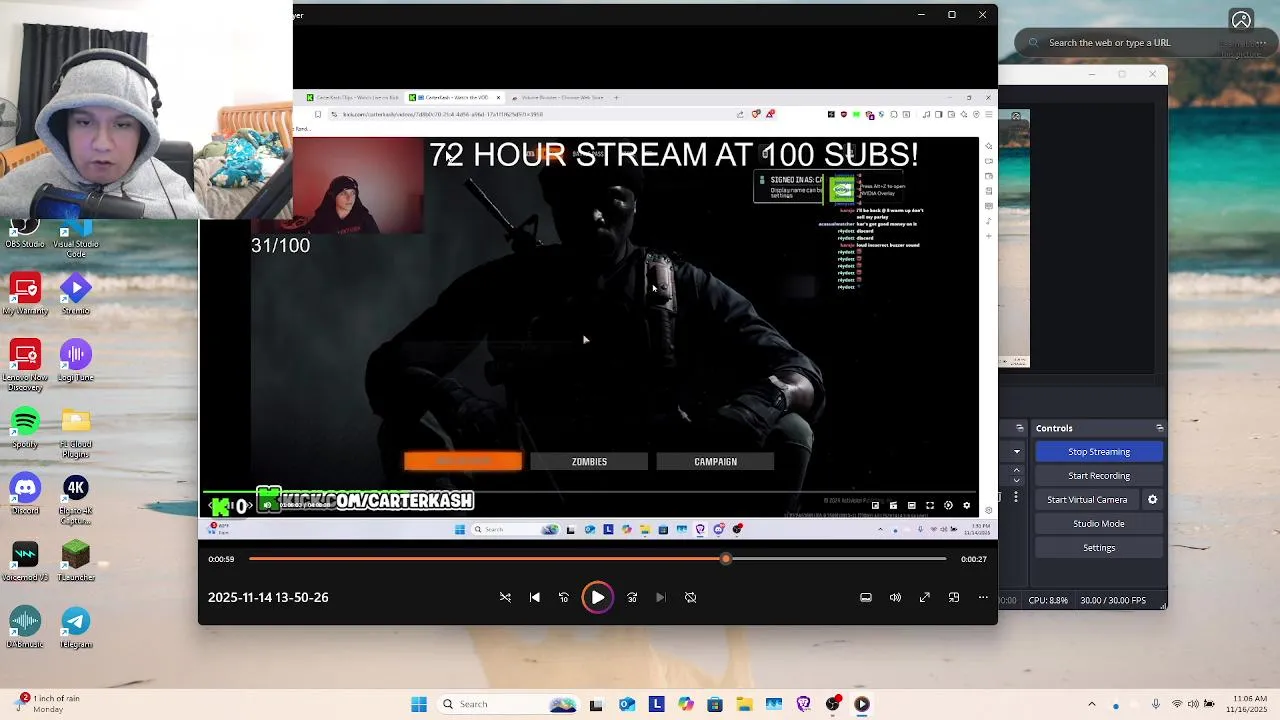Open the FL Cloud Plugins folder

76,433
